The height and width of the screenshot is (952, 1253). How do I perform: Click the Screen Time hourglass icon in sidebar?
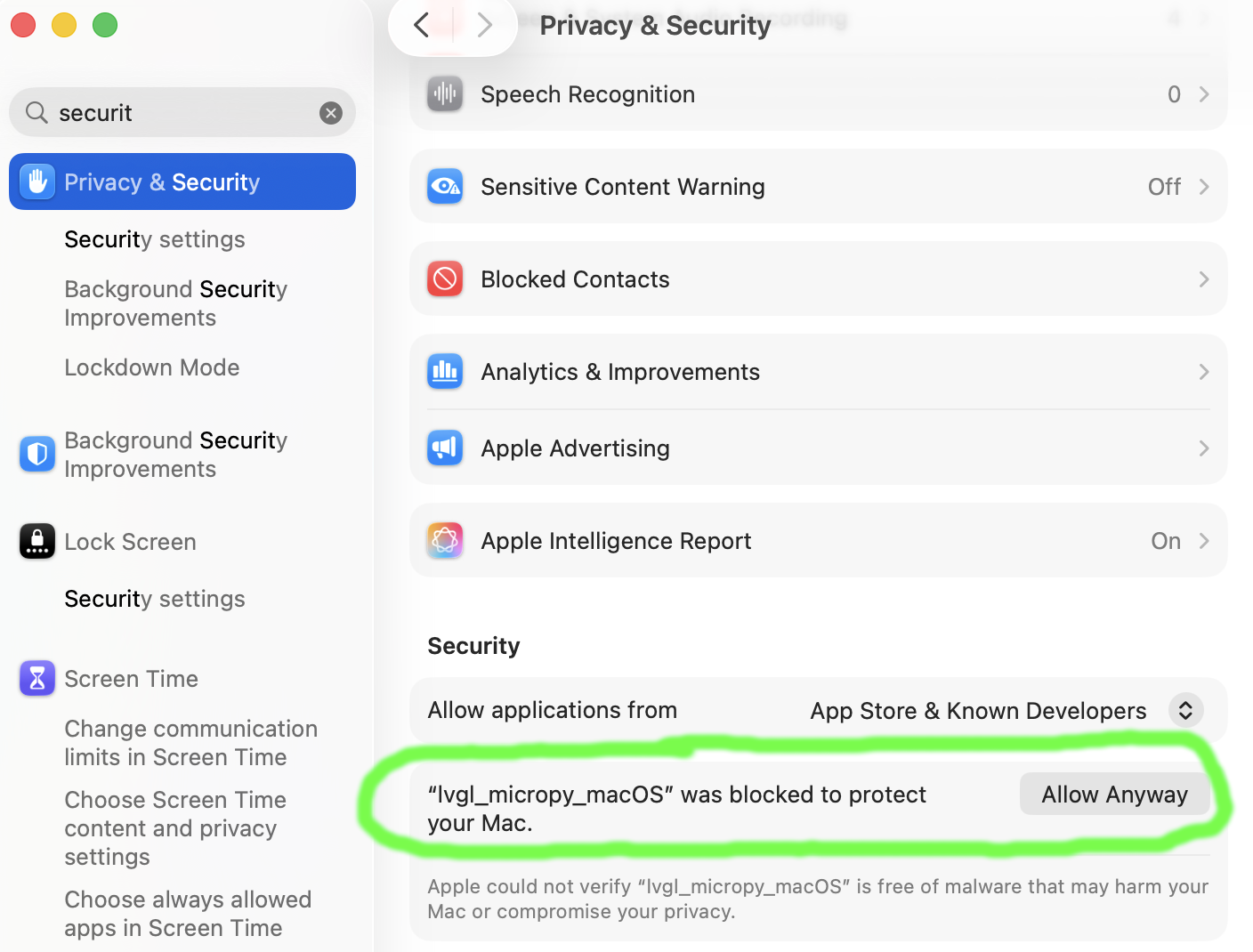click(36, 678)
